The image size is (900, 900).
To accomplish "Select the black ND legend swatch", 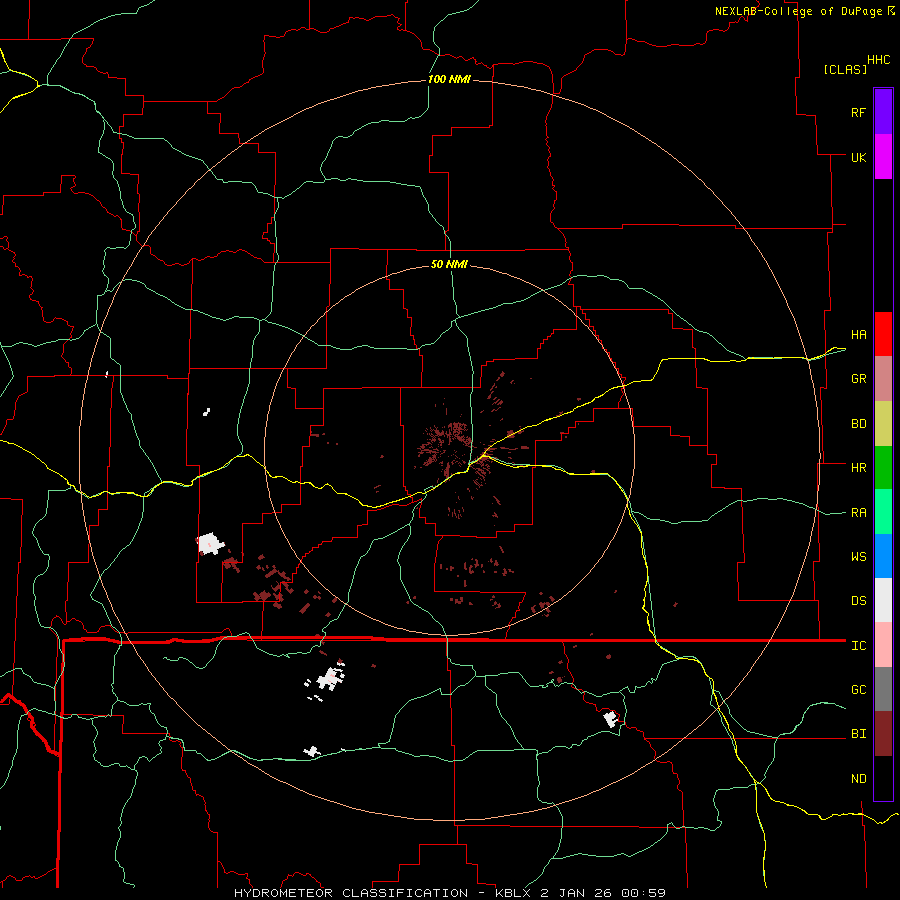I will [883, 778].
